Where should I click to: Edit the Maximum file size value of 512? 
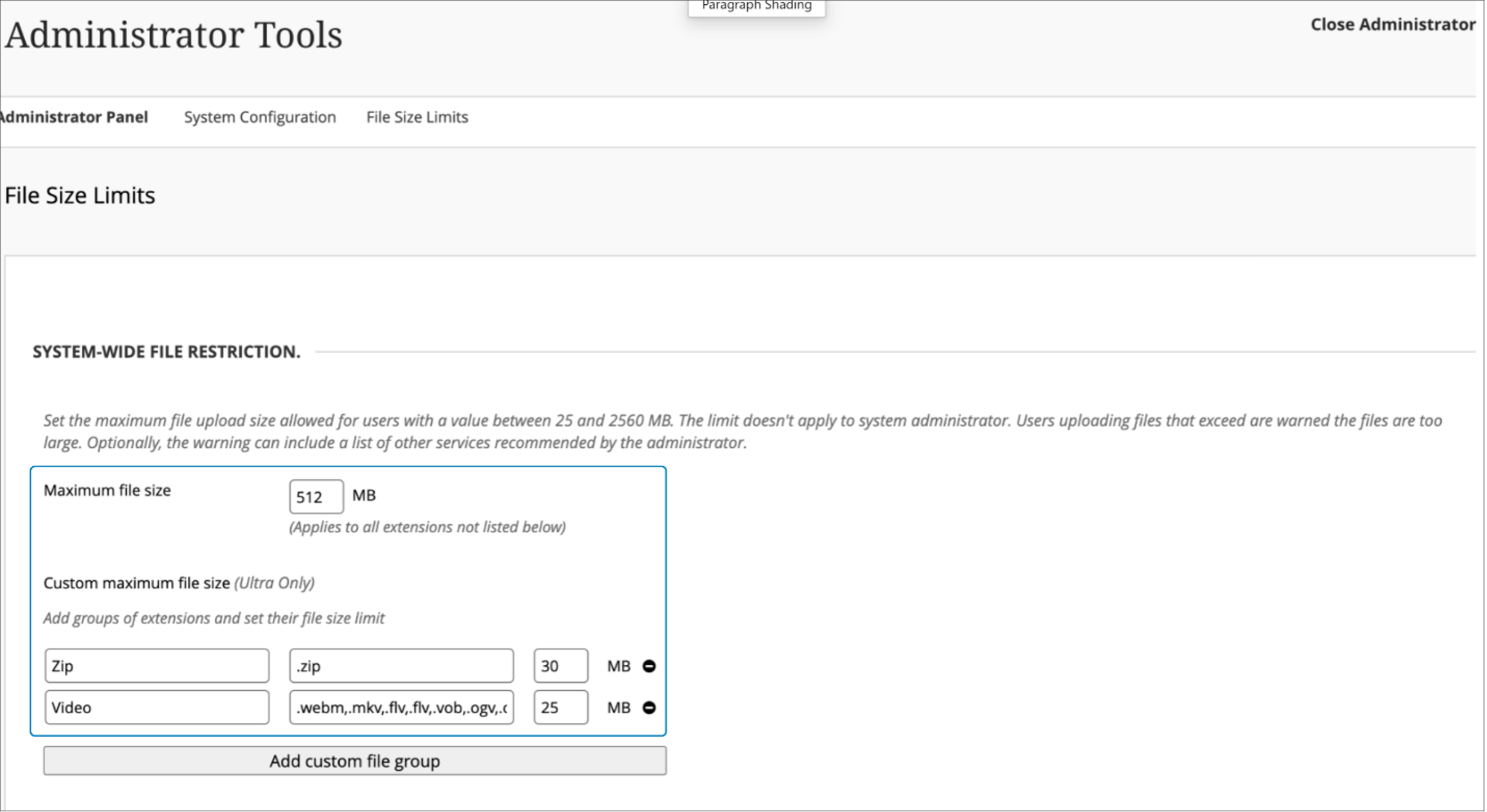(315, 496)
